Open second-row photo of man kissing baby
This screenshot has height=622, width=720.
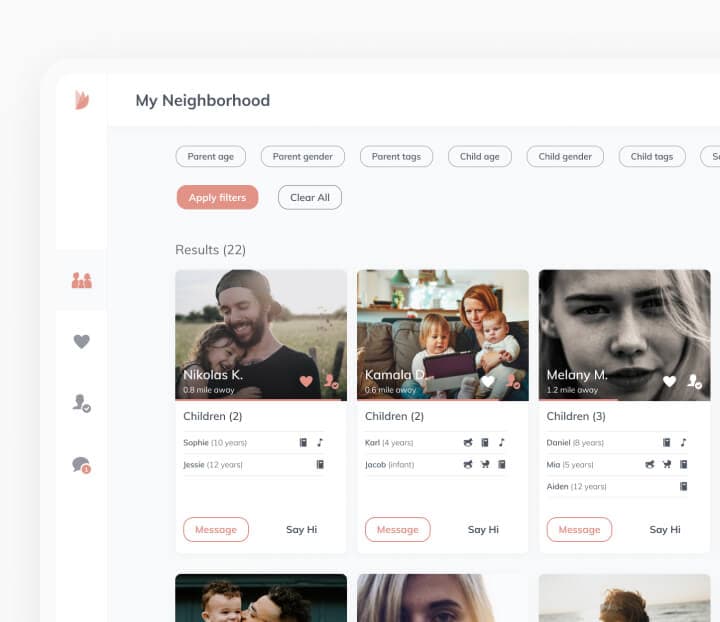261,598
